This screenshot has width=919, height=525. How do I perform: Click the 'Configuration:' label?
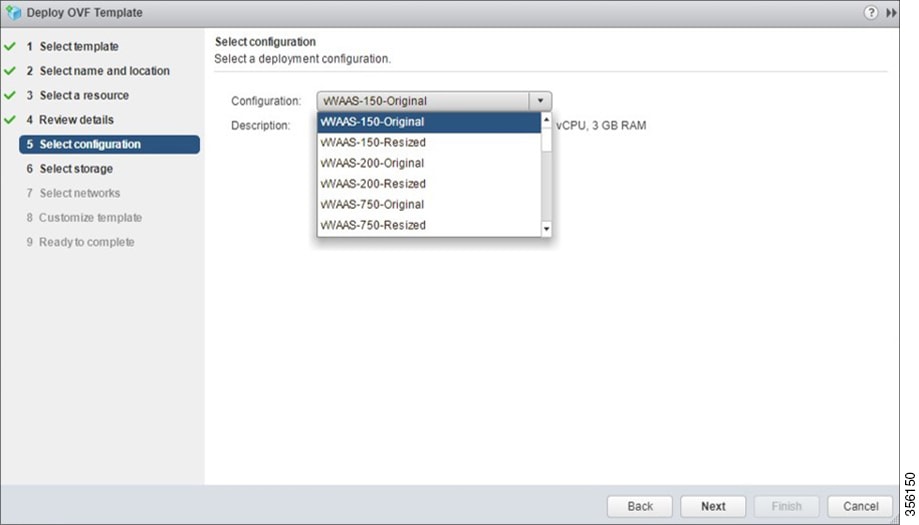tap(266, 101)
